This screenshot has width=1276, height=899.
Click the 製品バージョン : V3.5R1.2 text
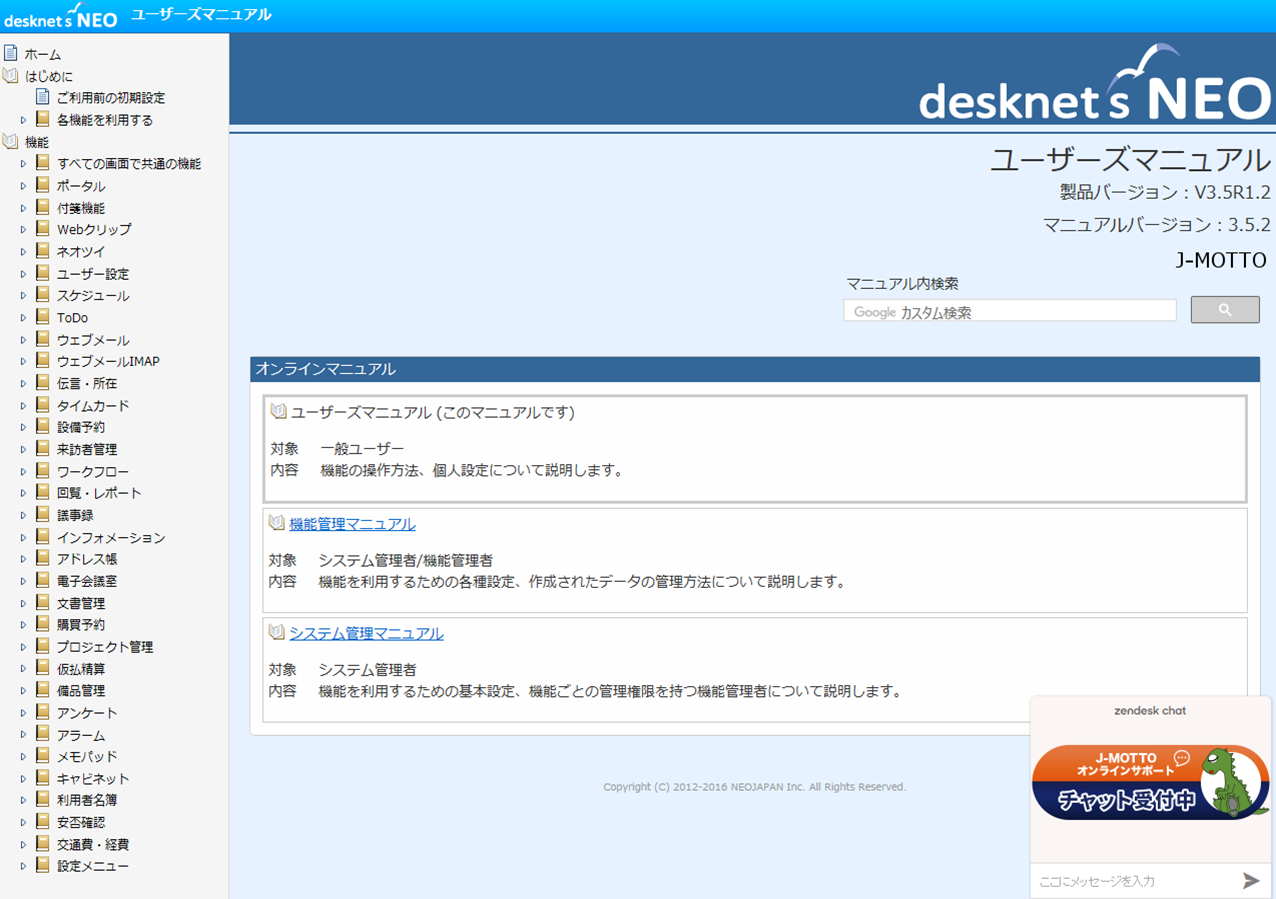(1165, 192)
